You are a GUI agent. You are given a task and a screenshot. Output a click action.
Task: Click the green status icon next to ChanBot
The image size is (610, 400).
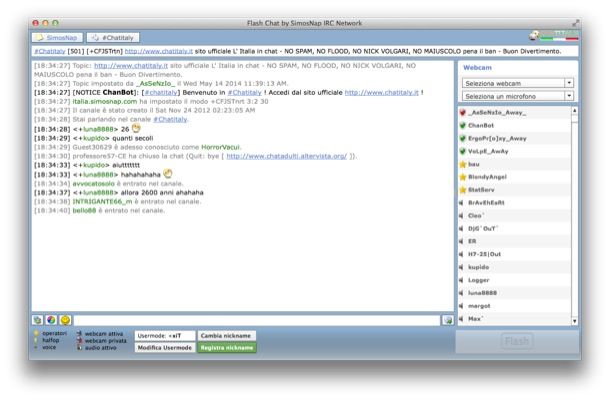463,125
